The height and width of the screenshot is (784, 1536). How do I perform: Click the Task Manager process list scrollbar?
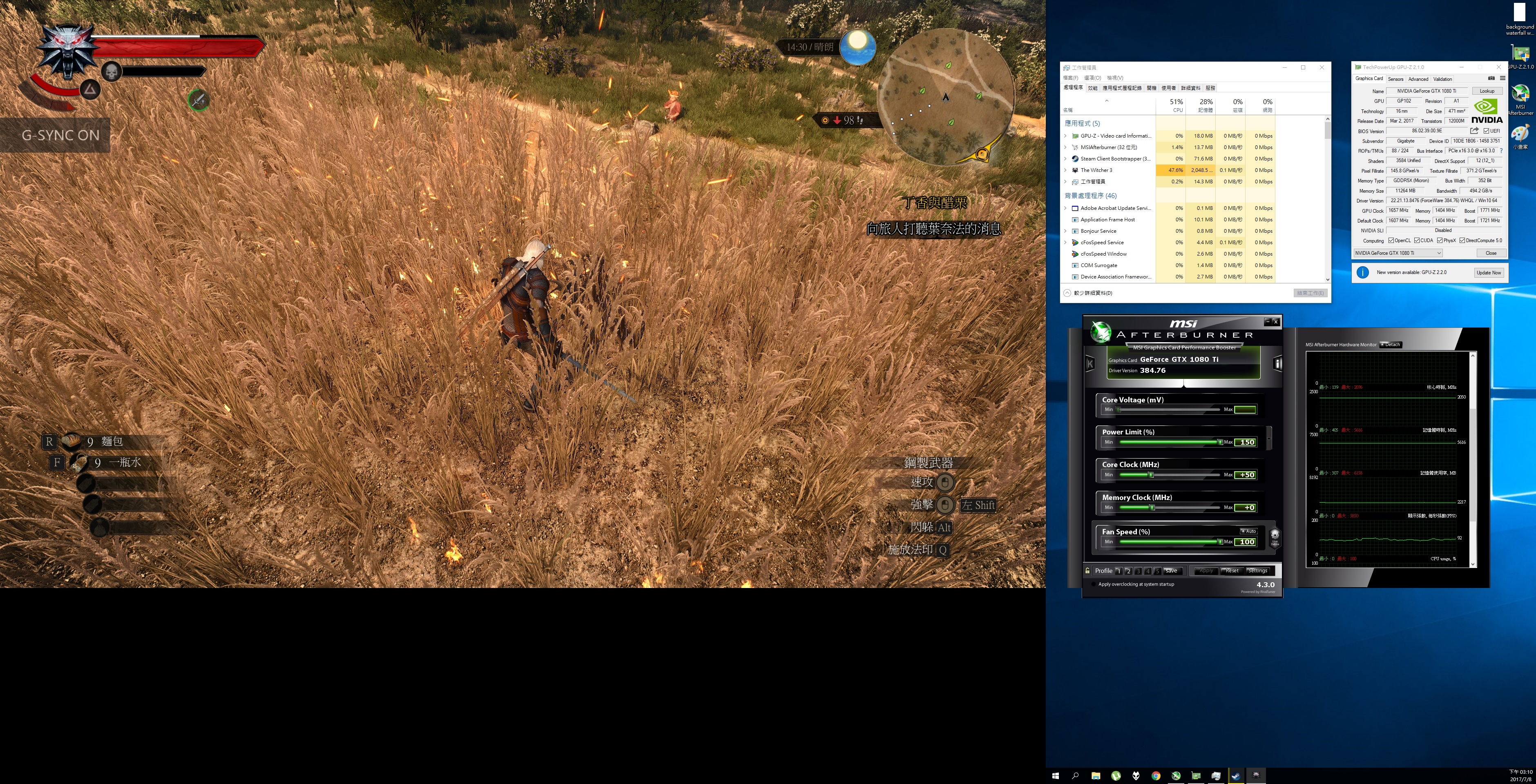point(1327,199)
